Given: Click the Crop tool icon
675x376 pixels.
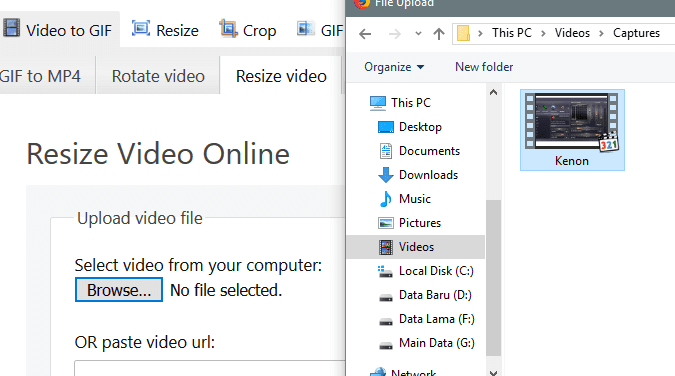Looking at the screenshot, I should (228, 28).
